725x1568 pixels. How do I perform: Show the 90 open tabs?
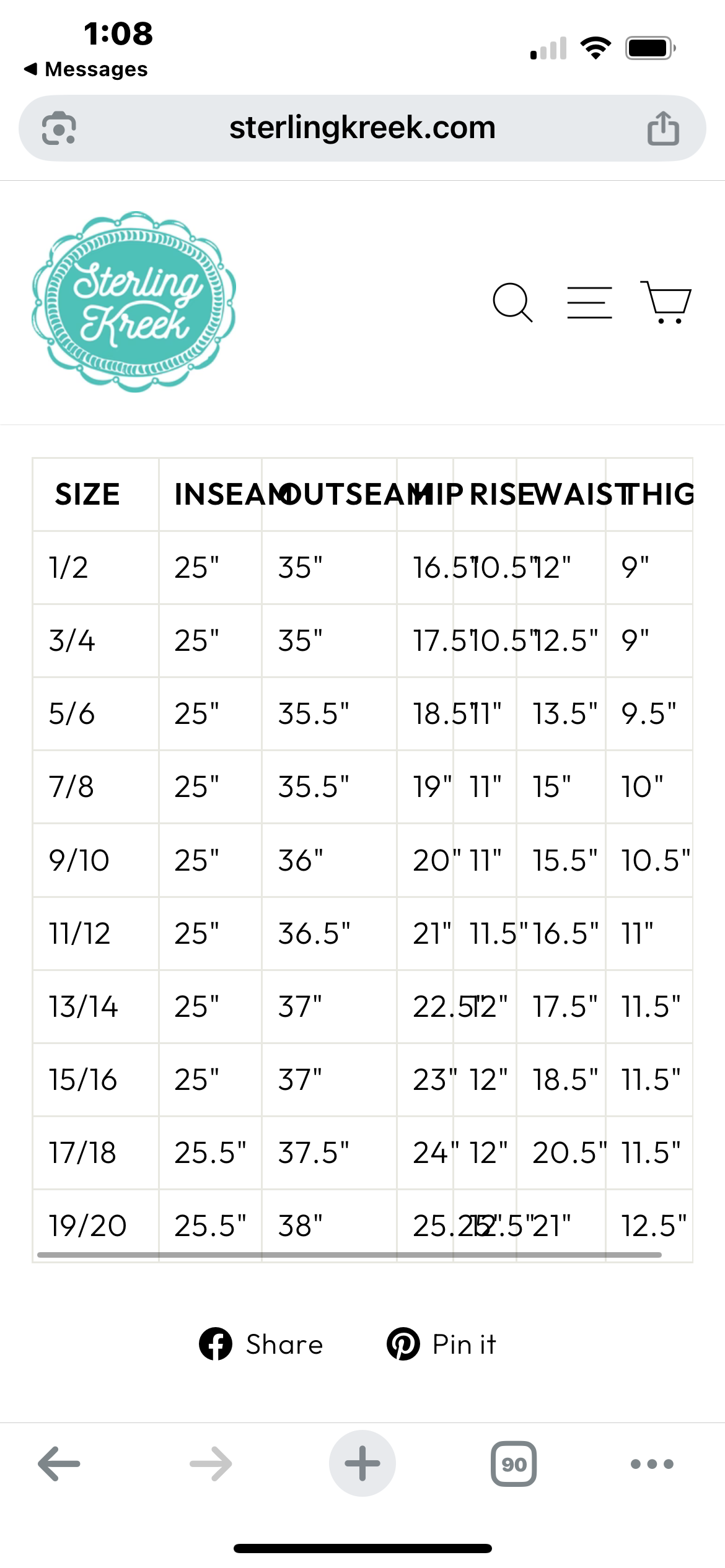tap(514, 1464)
